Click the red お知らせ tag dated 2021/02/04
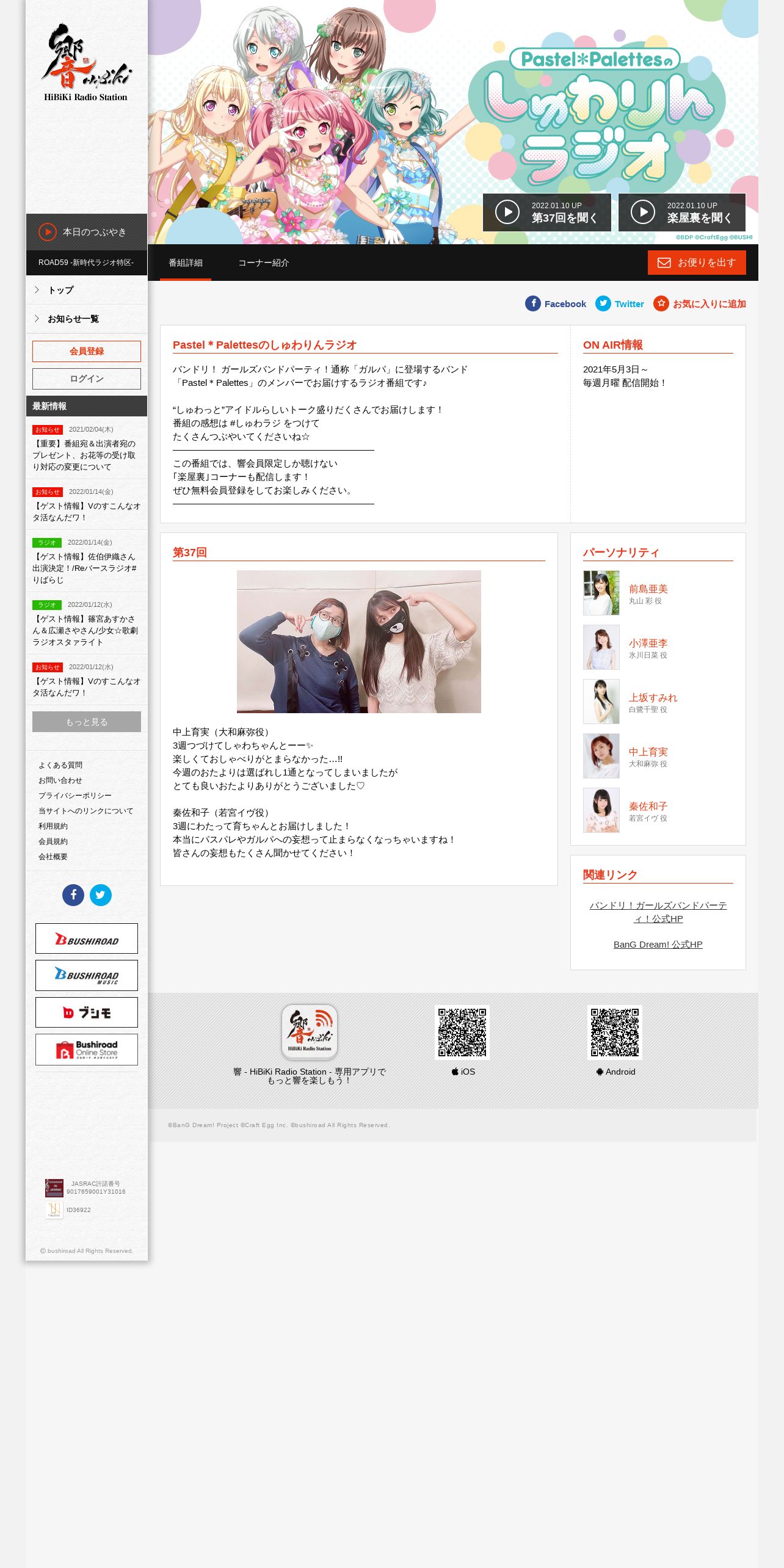 click(48, 430)
